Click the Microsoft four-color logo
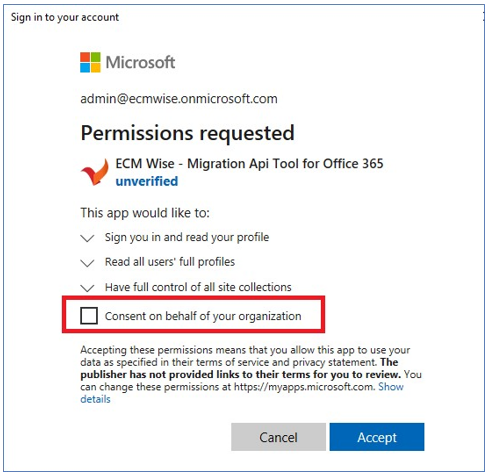 90,62
